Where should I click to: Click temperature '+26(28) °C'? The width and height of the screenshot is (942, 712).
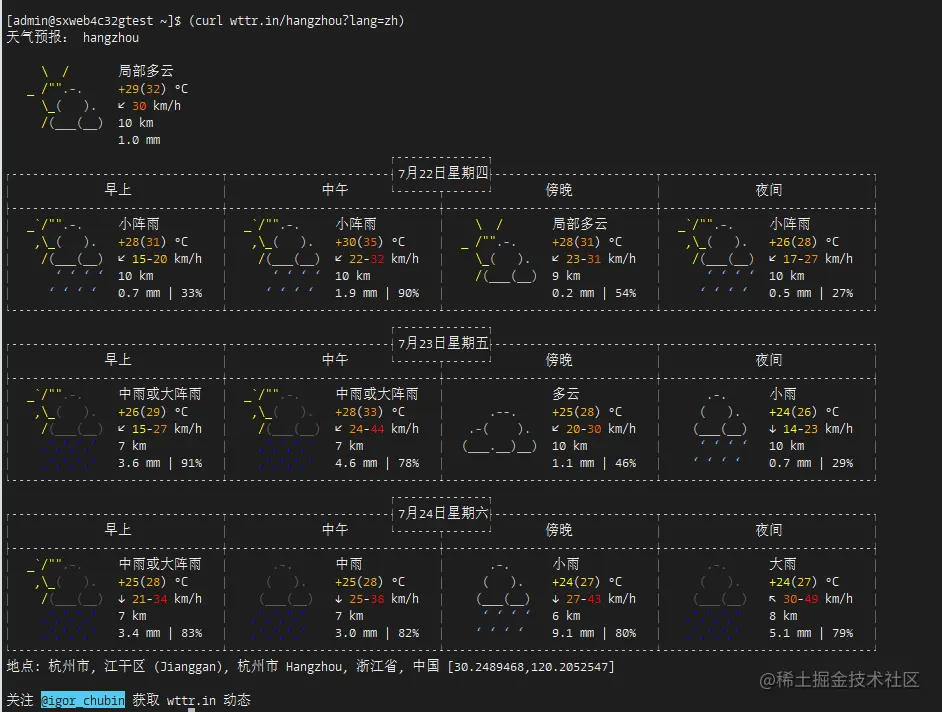coord(804,242)
